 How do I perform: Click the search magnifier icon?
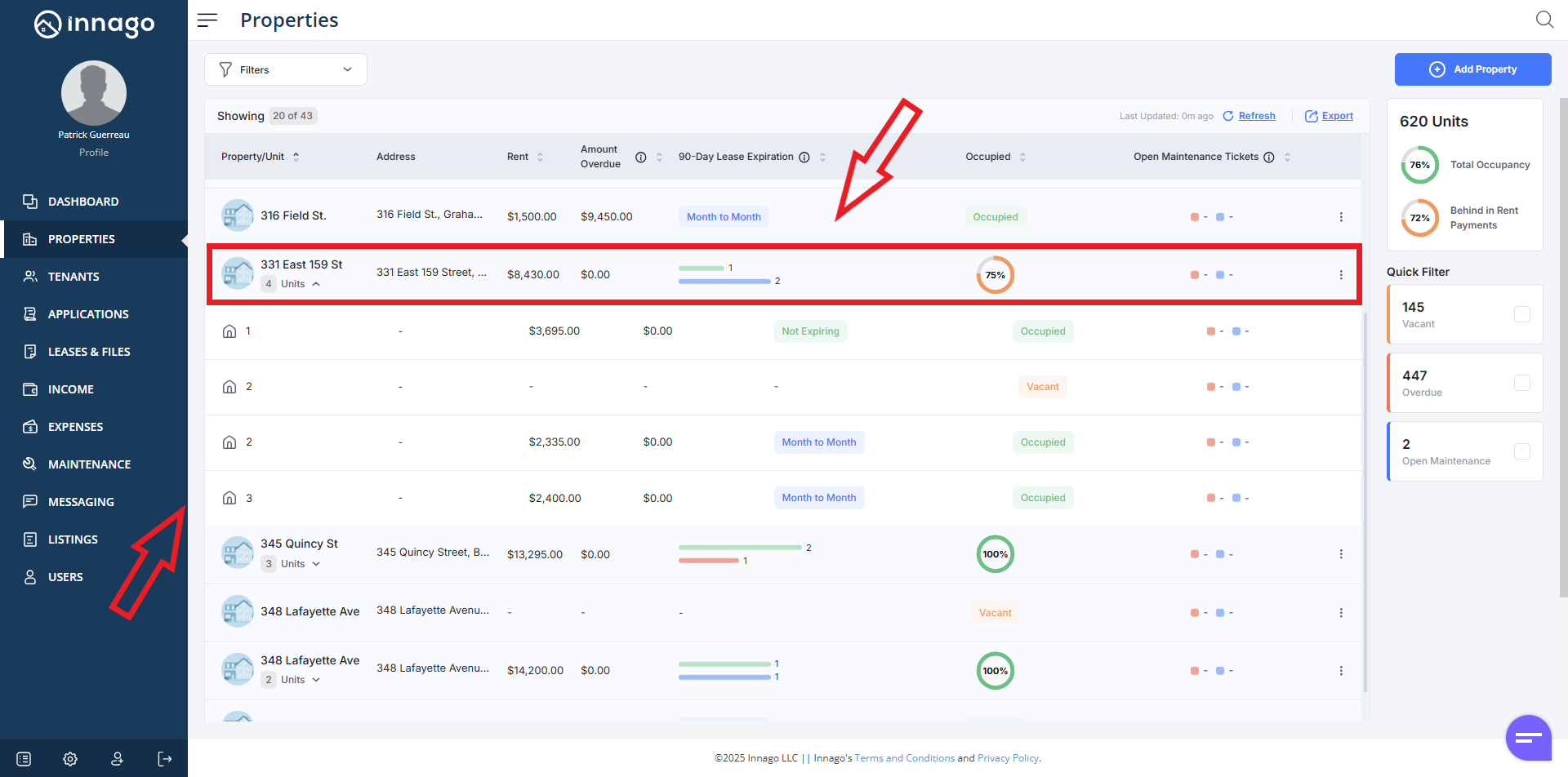[1543, 20]
